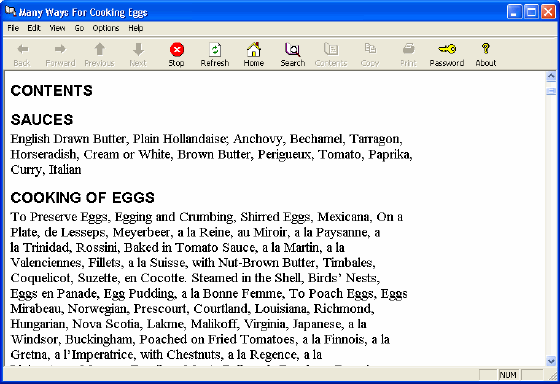Click the word 'Coquelicot'
The image size is (560, 384).
tap(41, 278)
